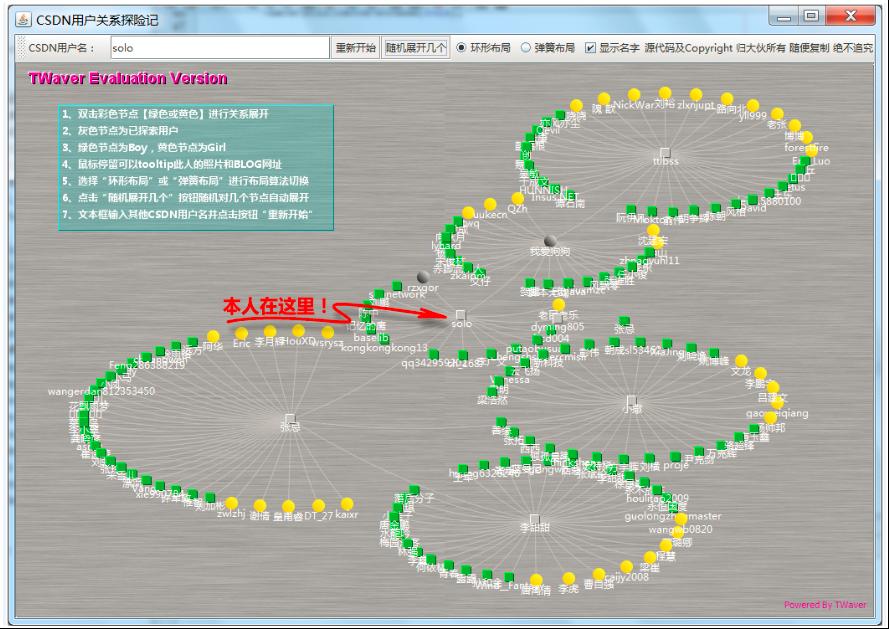
Task: Click the yellow 文龙 node
Action: click(741, 361)
